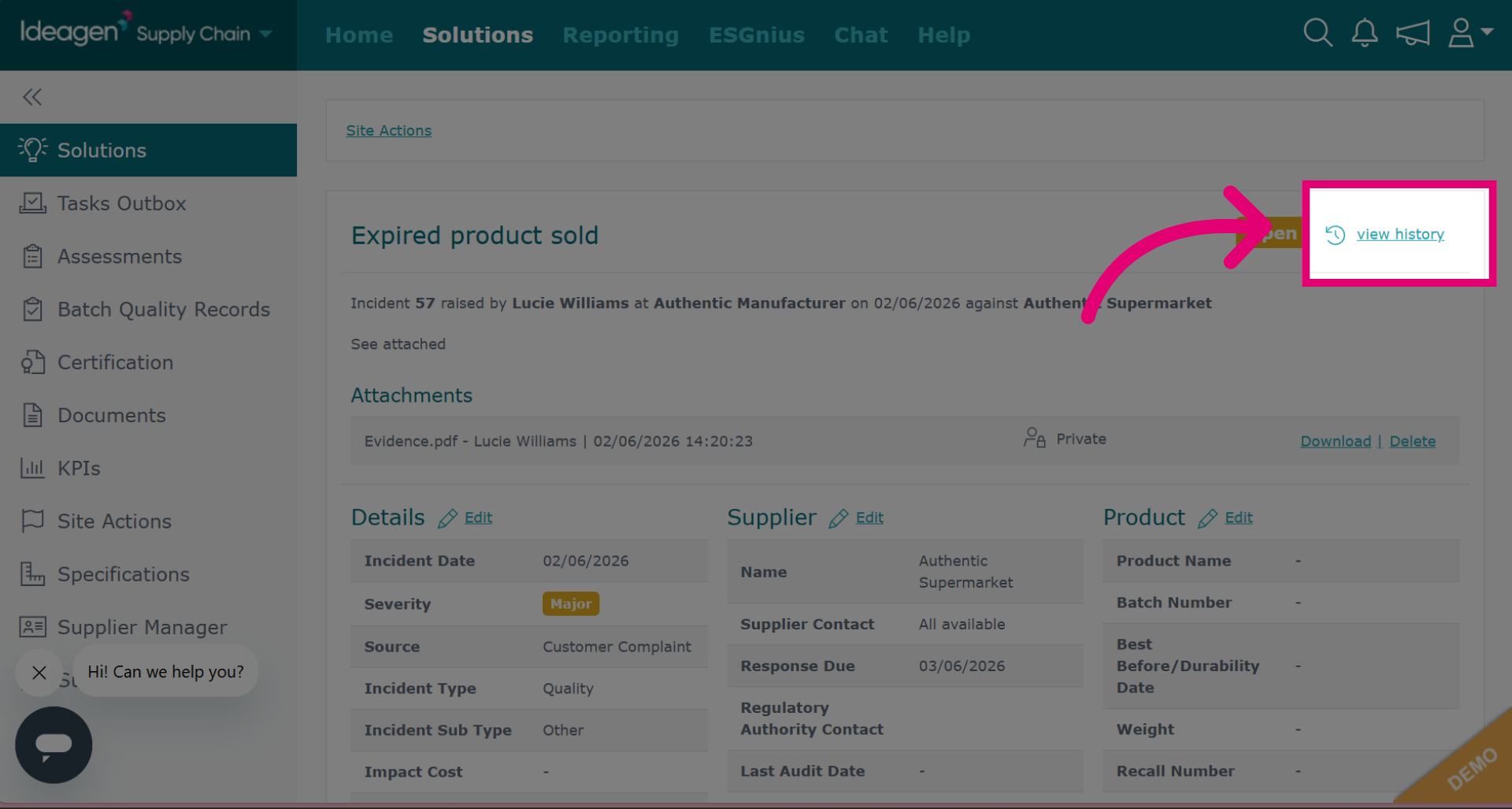The image size is (1512, 809).
Task: Download the Evidence.pdf attachment
Action: pyautogui.click(x=1336, y=441)
